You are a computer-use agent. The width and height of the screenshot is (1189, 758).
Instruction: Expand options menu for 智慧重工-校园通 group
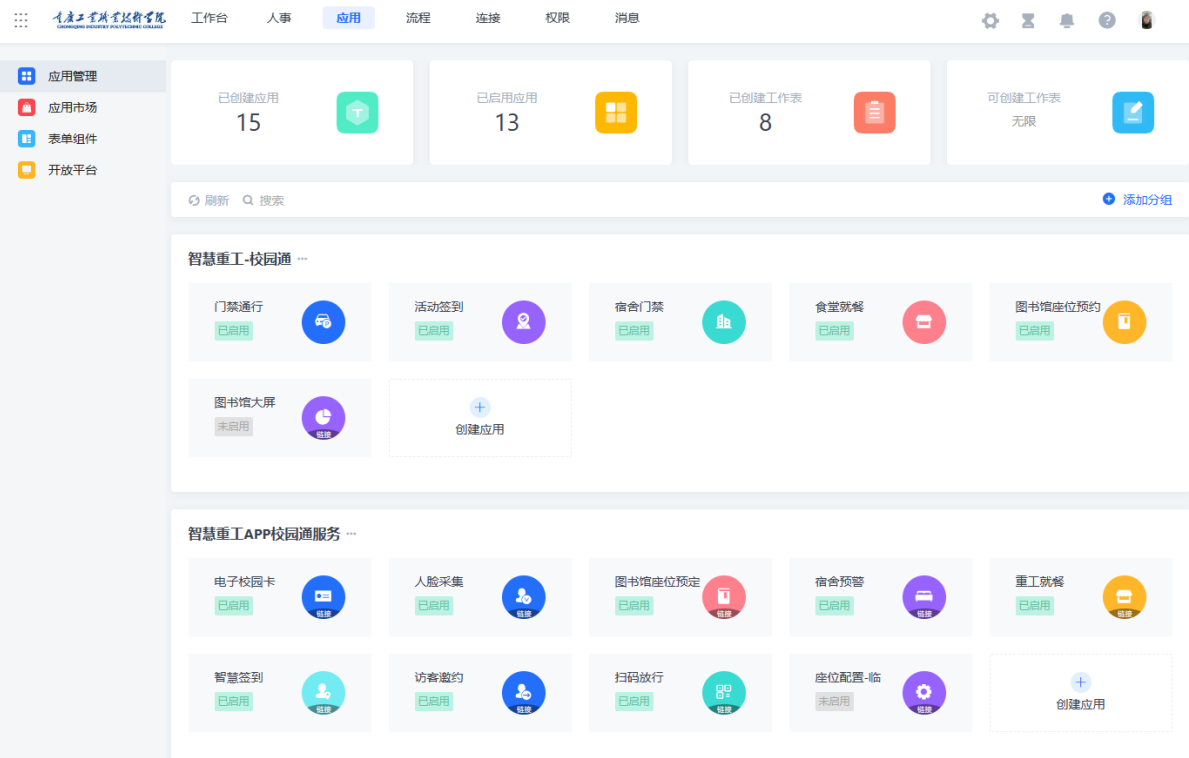(302, 259)
